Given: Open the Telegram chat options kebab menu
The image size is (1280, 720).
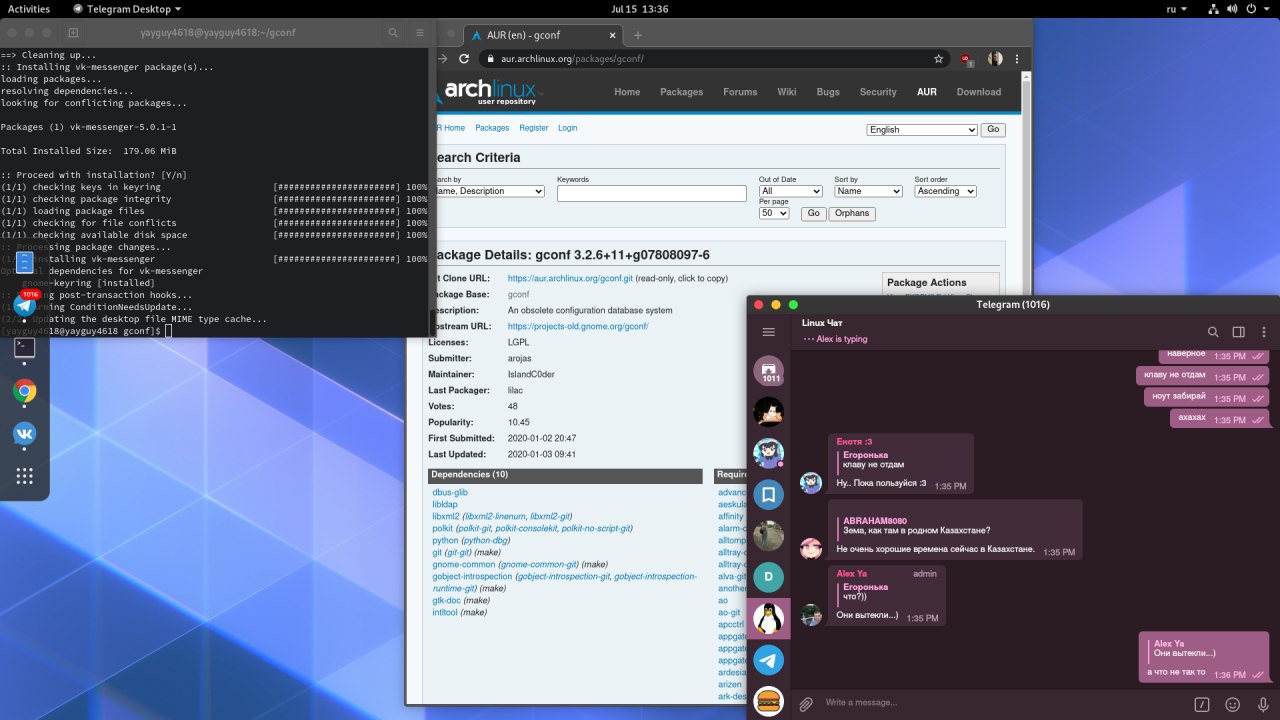Looking at the screenshot, I should (1264, 332).
